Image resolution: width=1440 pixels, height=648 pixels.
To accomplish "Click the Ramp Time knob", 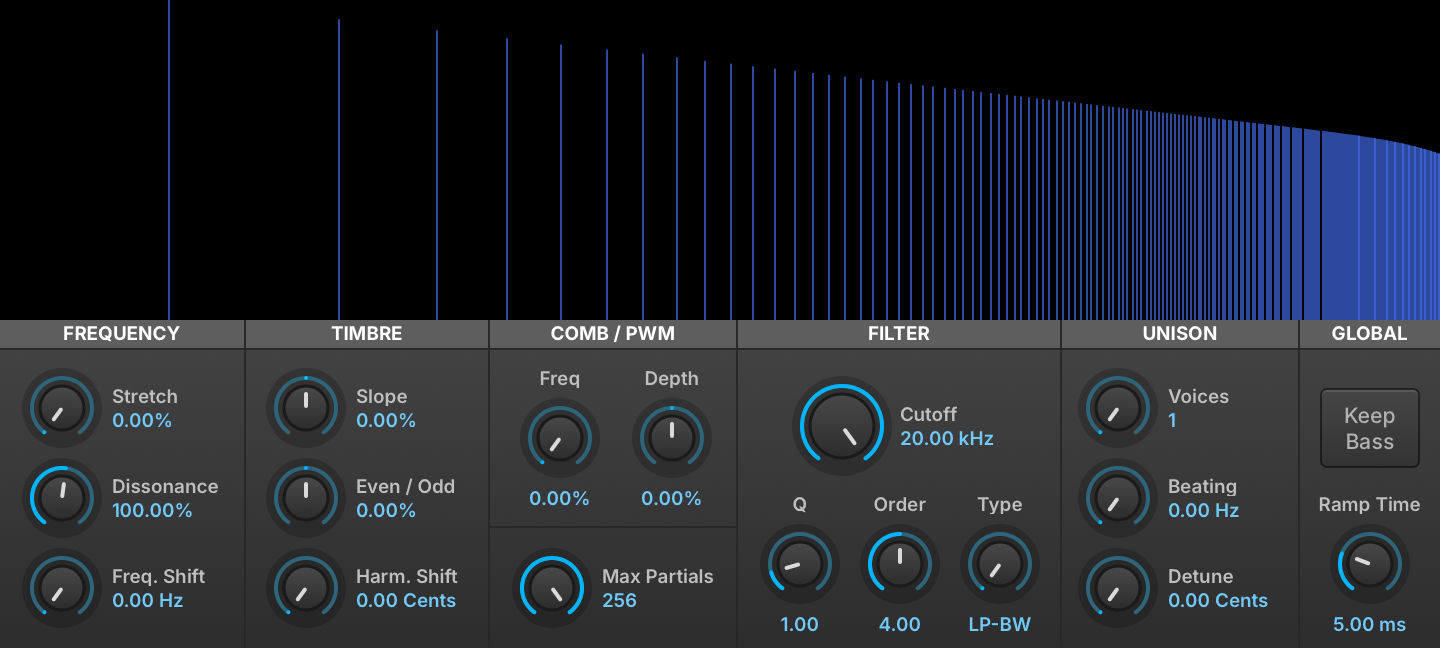I will [1369, 563].
